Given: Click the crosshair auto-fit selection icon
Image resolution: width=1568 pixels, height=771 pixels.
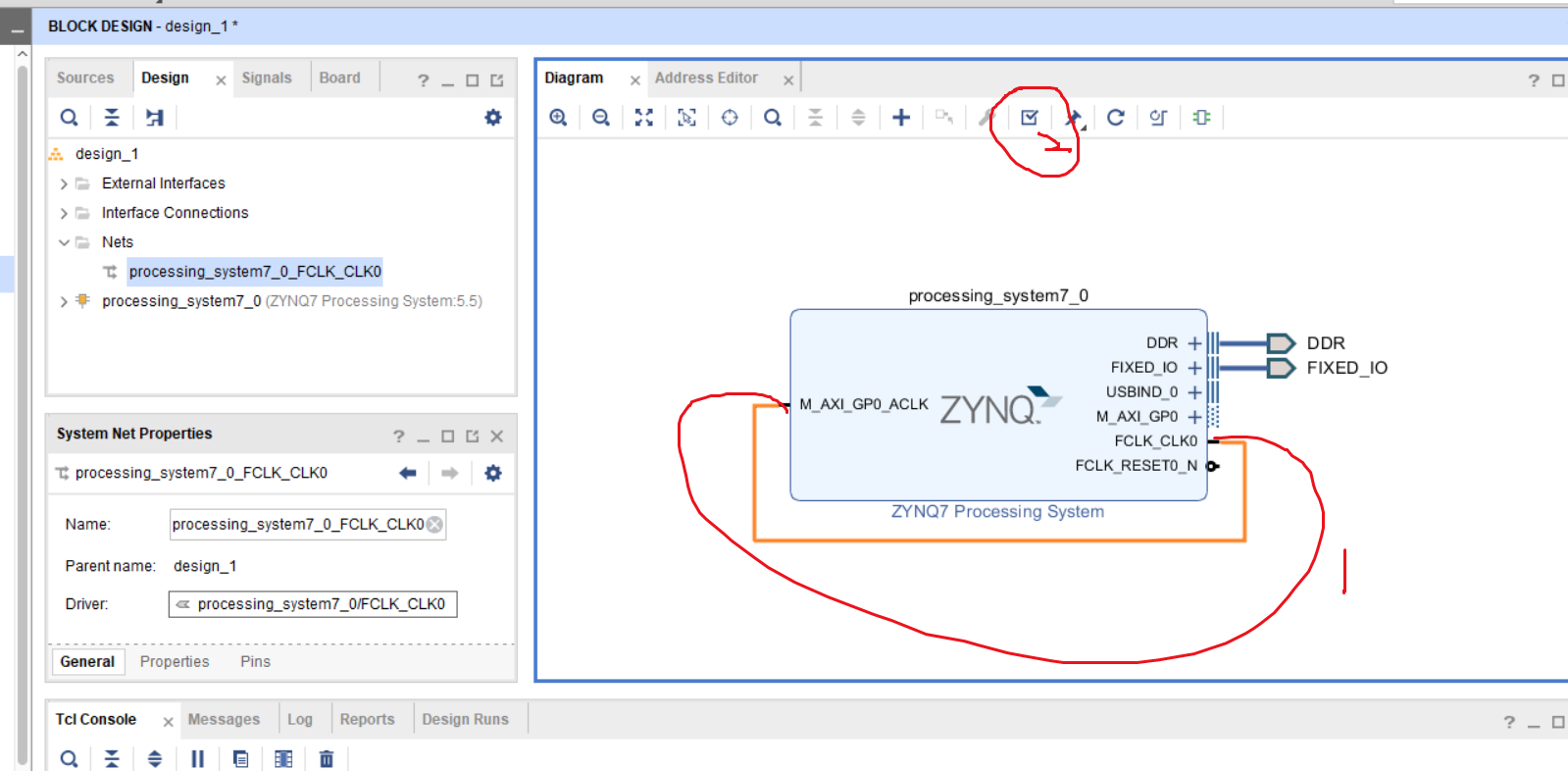Looking at the screenshot, I should (x=730, y=118).
